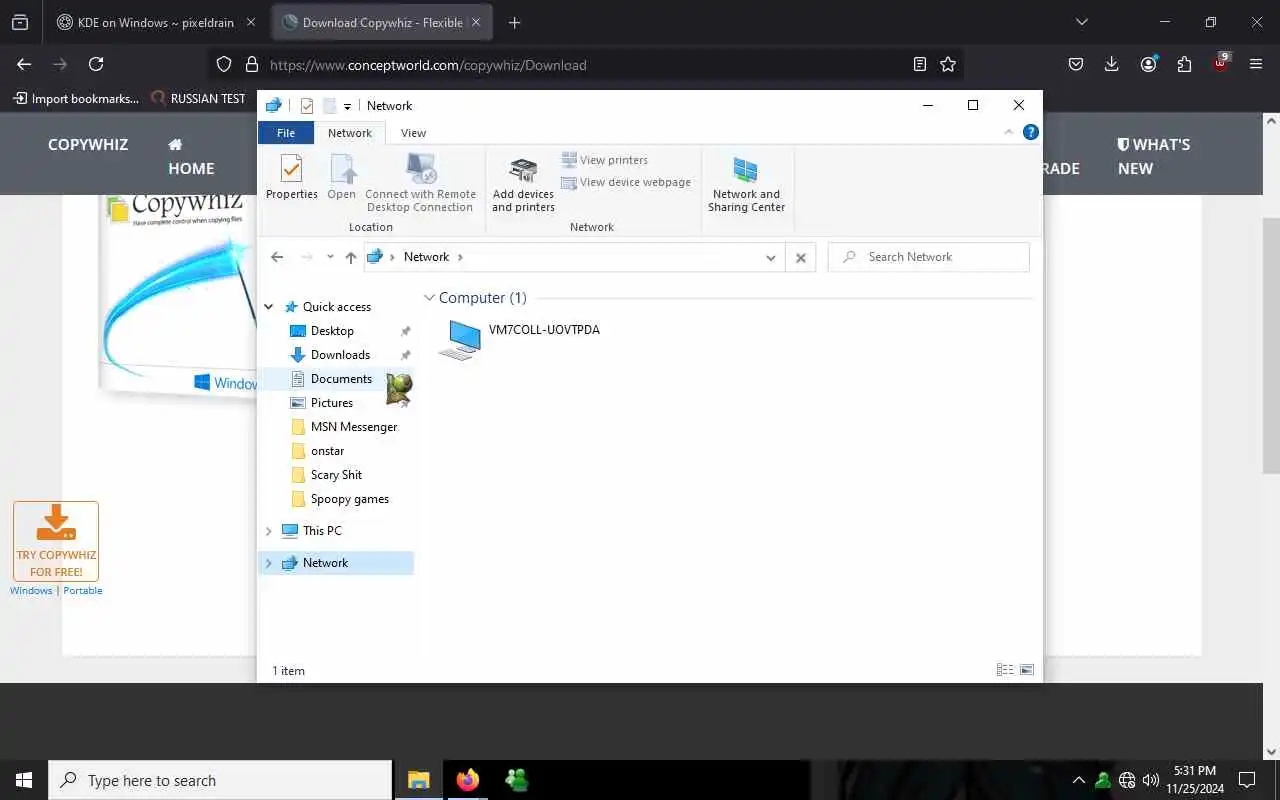Go back in Explorer navigation
The image size is (1280, 800).
(277, 257)
